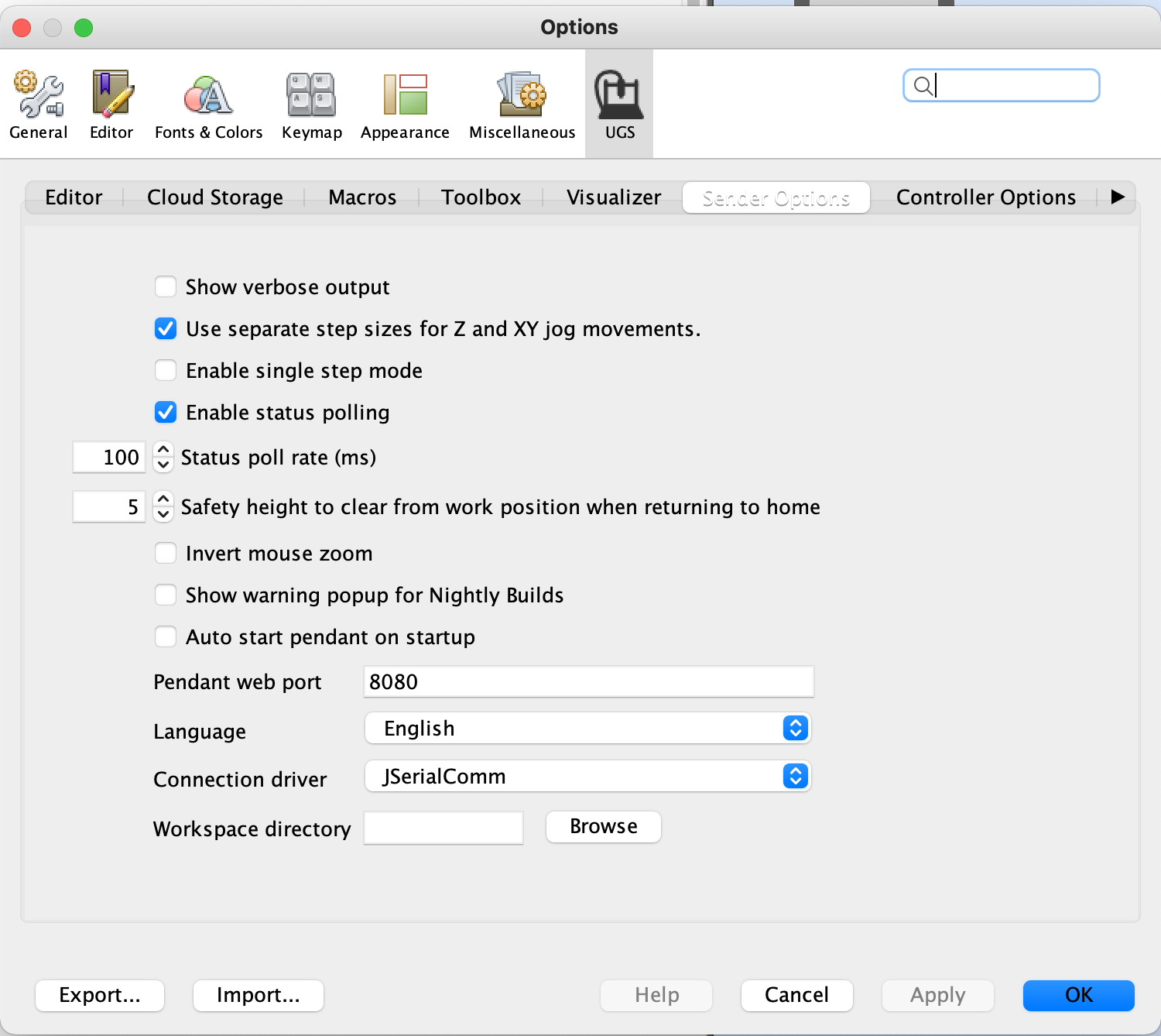Viewport: 1161px width, 1036px height.
Task: Open the Visualizer tab
Action: coord(614,197)
